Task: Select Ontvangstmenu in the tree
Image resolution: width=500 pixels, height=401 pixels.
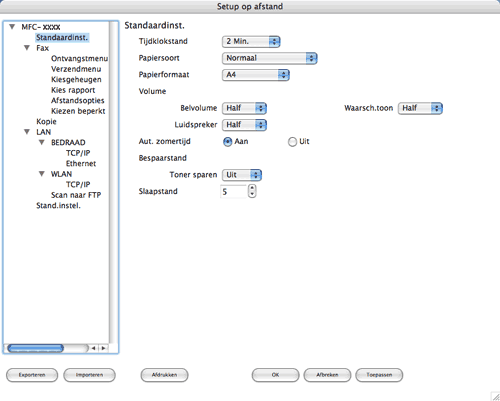Action: [79, 59]
